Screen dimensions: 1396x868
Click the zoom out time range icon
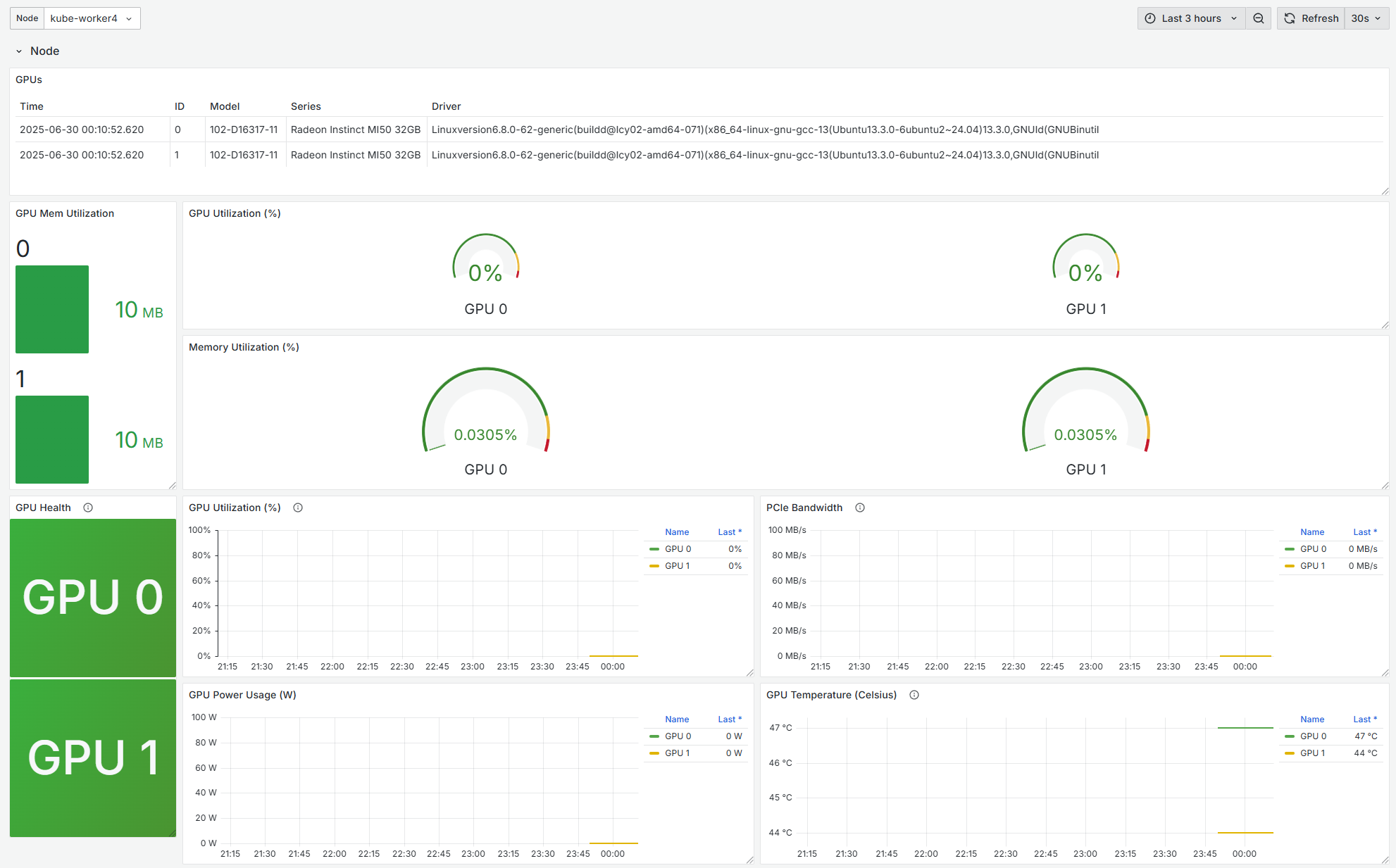(x=1258, y=18)
